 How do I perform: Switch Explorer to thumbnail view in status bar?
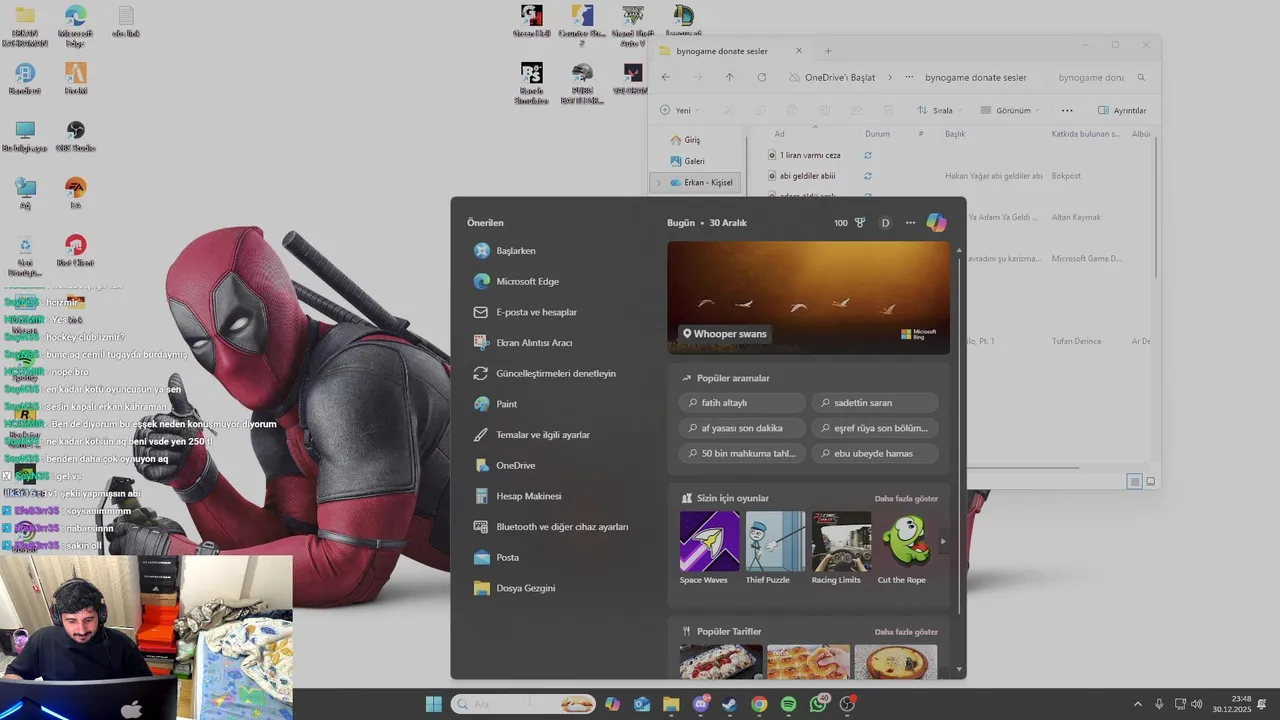click(1151, 481)
